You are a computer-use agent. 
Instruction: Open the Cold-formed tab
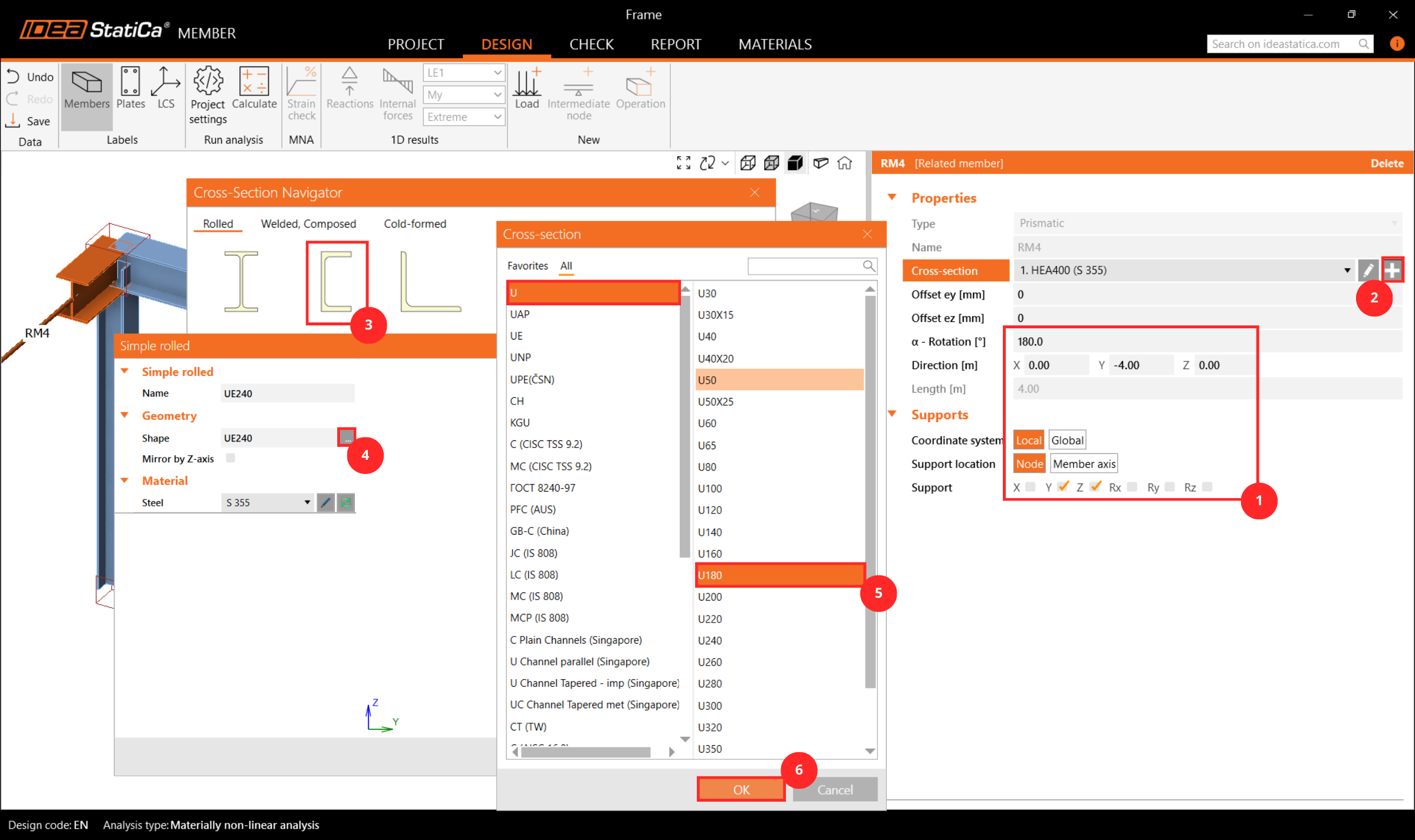click(414, 224)
